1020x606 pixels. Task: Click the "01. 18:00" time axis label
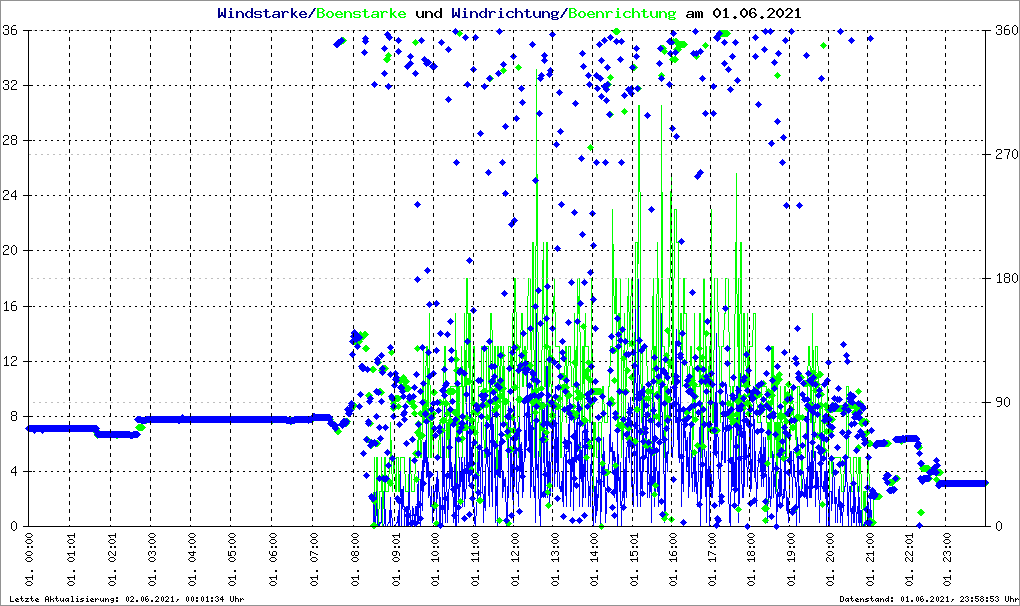click(752, 559)
